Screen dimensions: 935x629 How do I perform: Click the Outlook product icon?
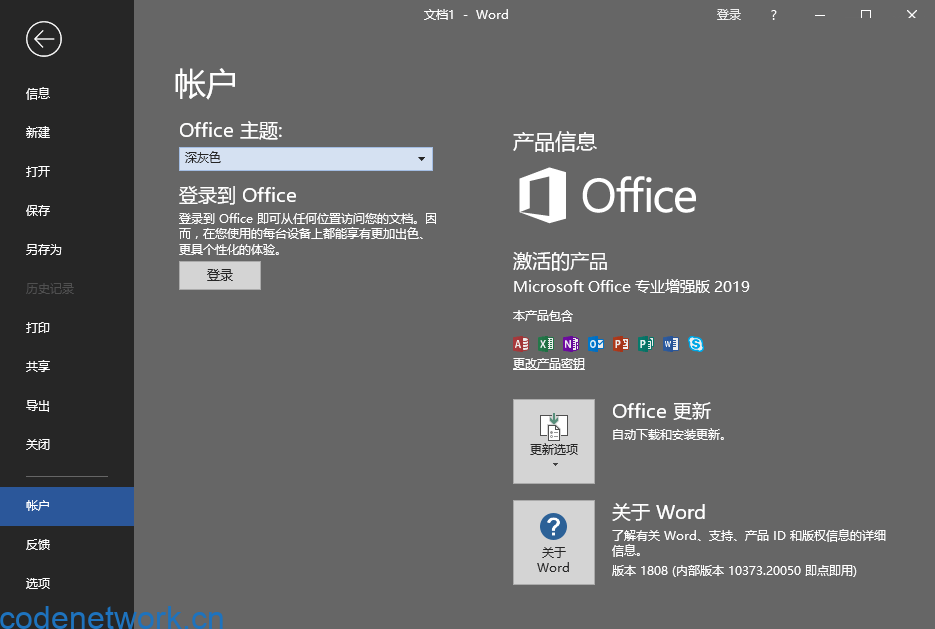(x=596, y=344)
